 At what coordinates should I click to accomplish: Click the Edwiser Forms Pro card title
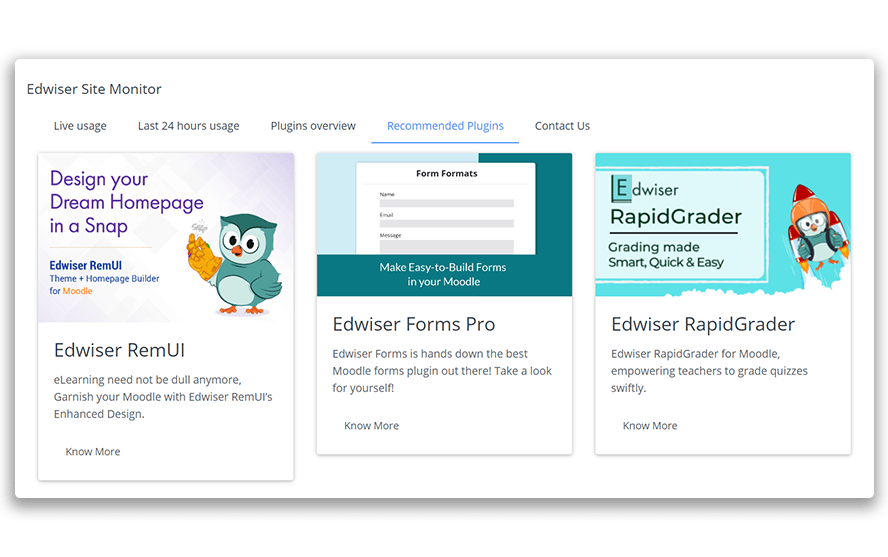point(414,324)
